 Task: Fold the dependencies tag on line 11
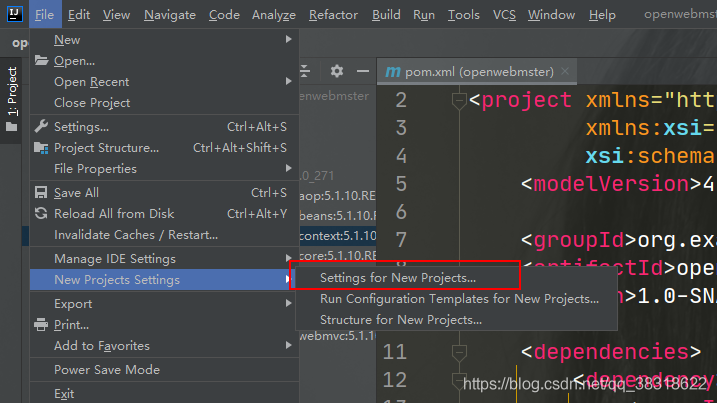point(459,353)
